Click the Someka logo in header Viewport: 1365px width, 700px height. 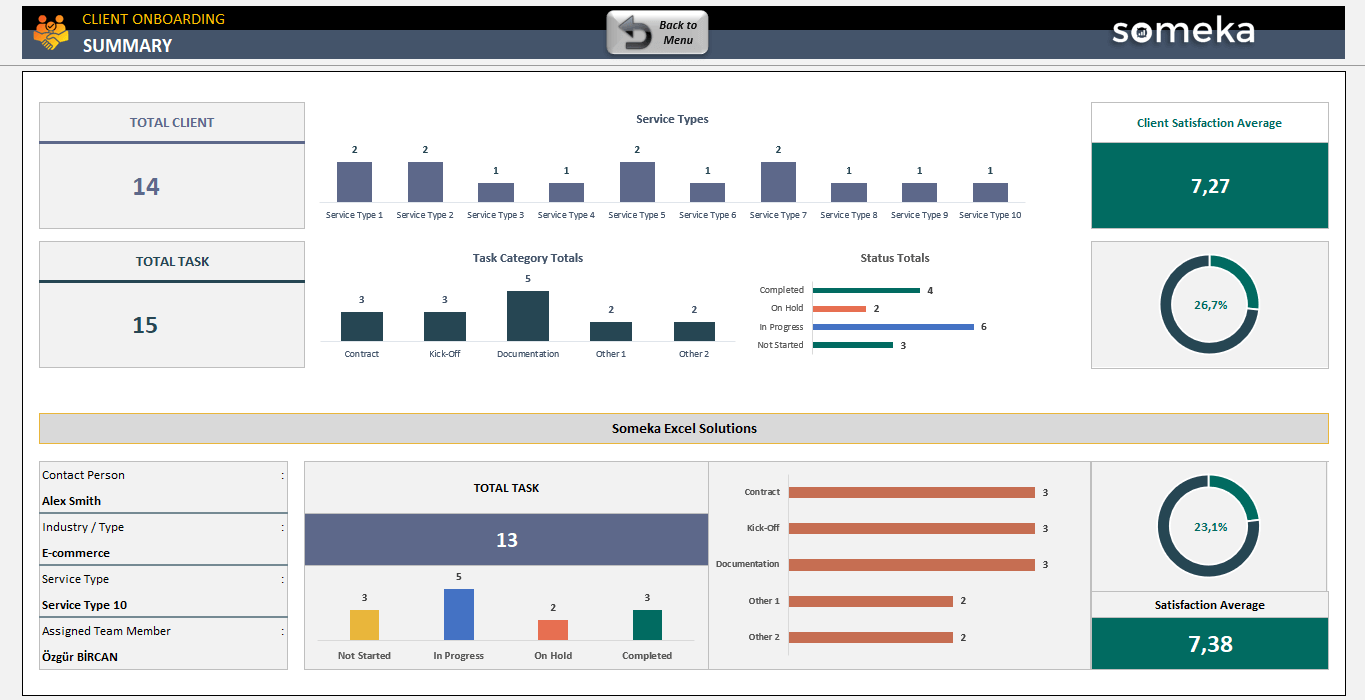coord(1183,31)
